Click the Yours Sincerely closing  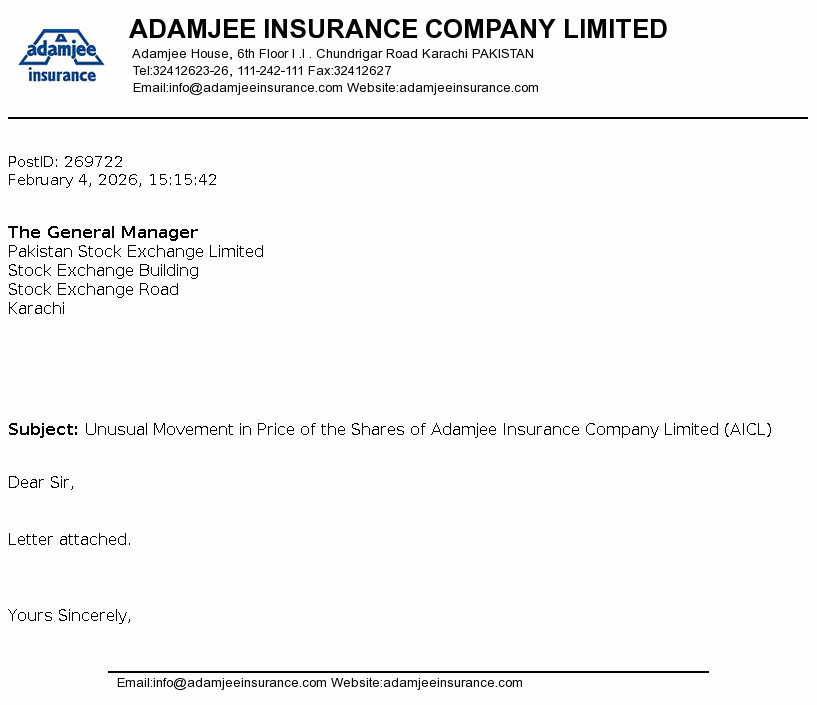tap(70, 616)
